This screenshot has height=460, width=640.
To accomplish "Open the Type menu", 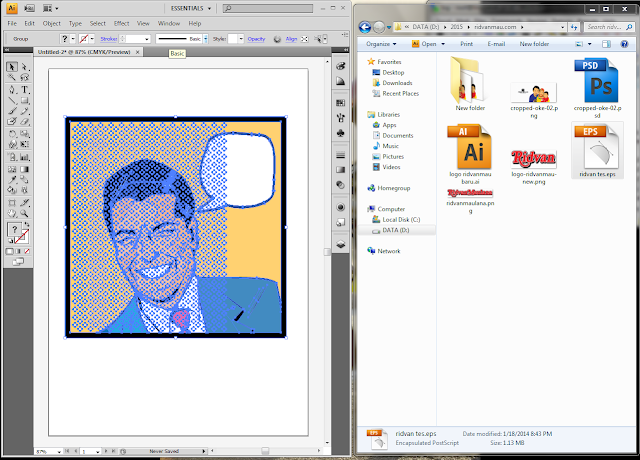I will point(75,24).
